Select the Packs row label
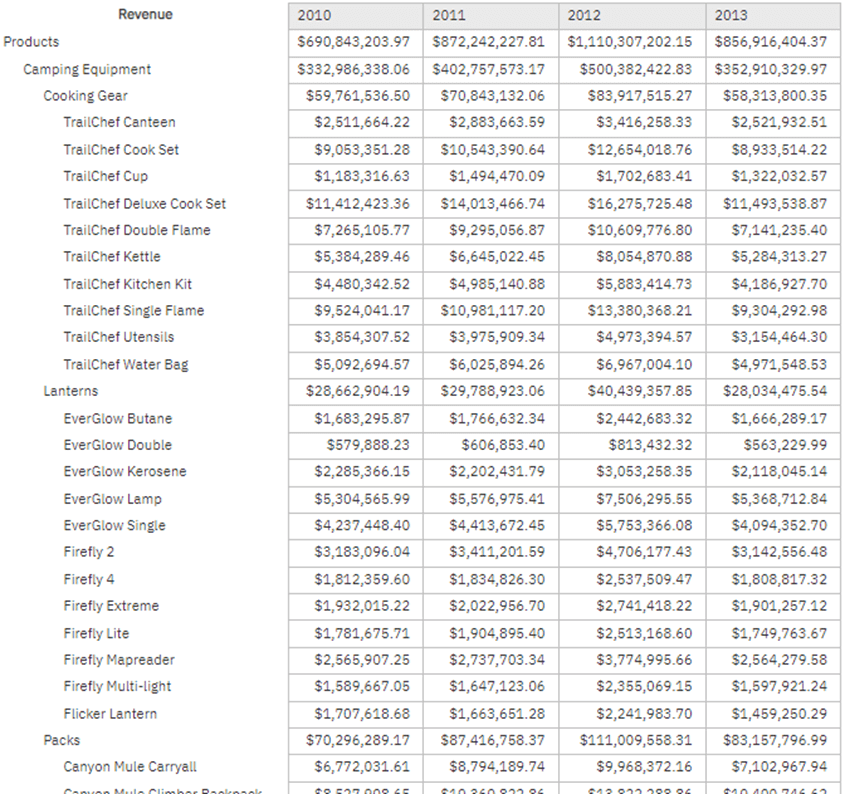845x794 pixels. point(61,740)
